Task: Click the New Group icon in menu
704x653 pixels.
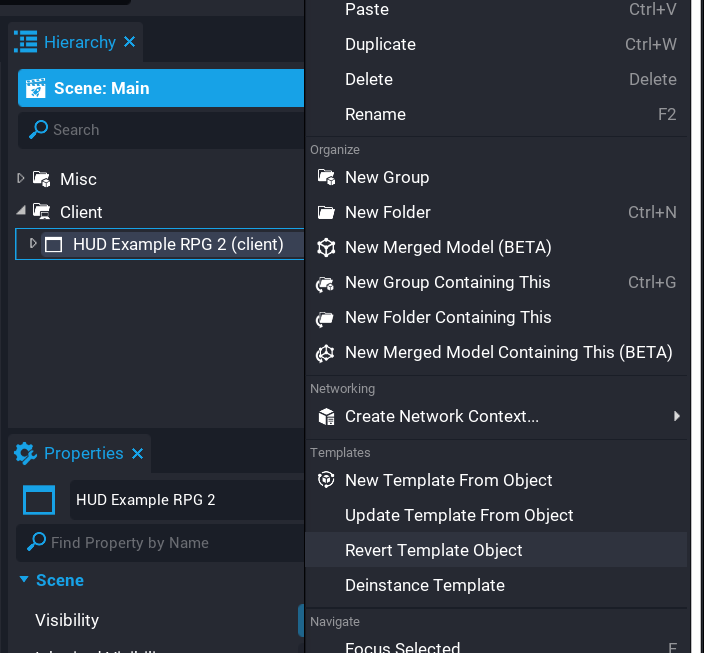Action: click(x=326, y=177)
